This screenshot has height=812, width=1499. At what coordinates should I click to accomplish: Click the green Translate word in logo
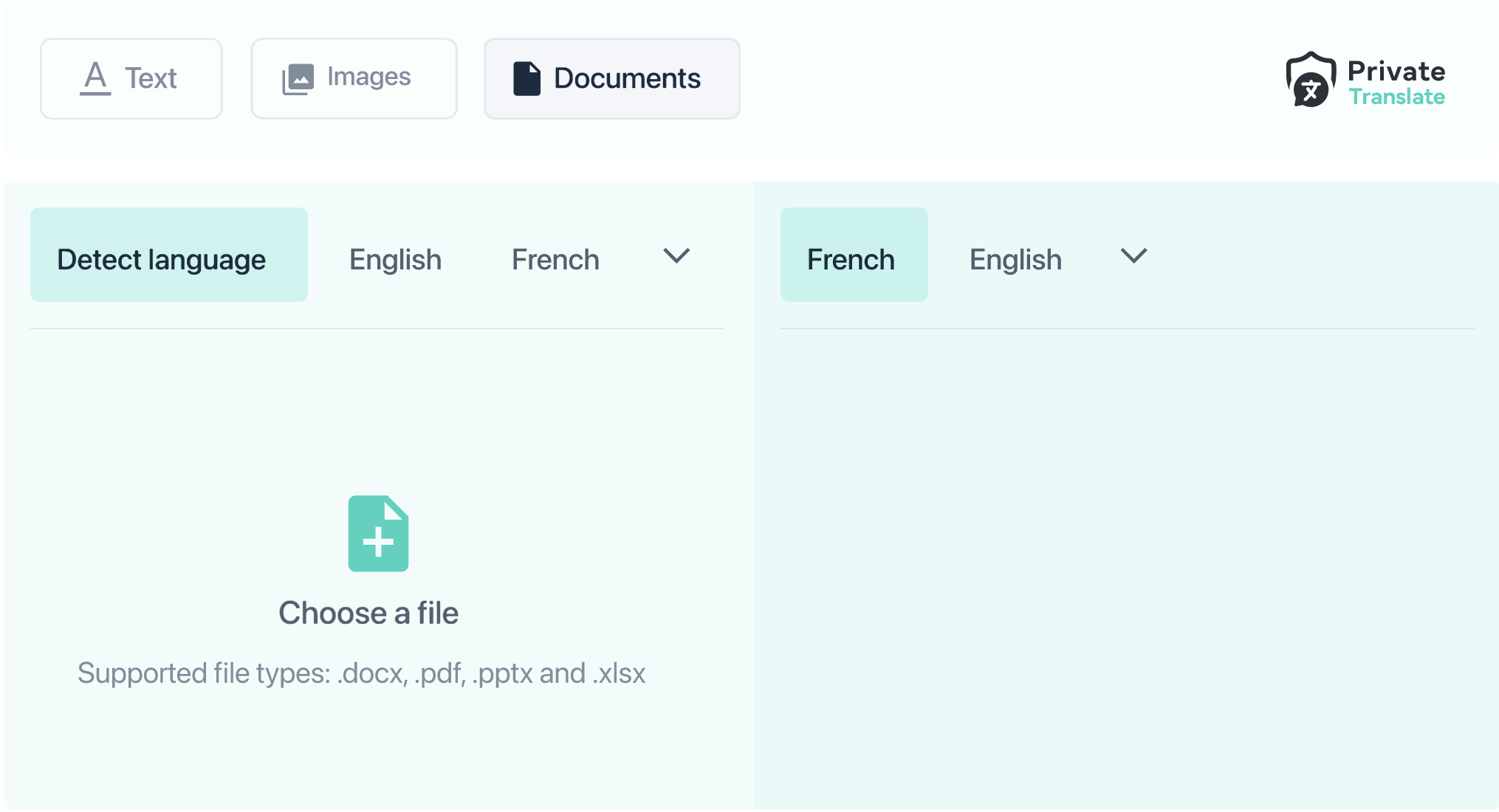click(1396, 97)
